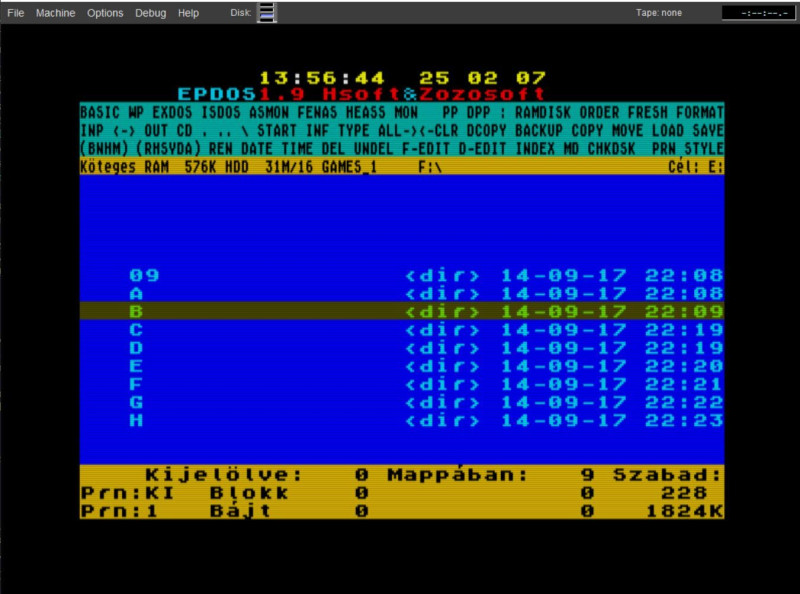
Task: Select the C directory entry
Action: [x=402, y=330]
